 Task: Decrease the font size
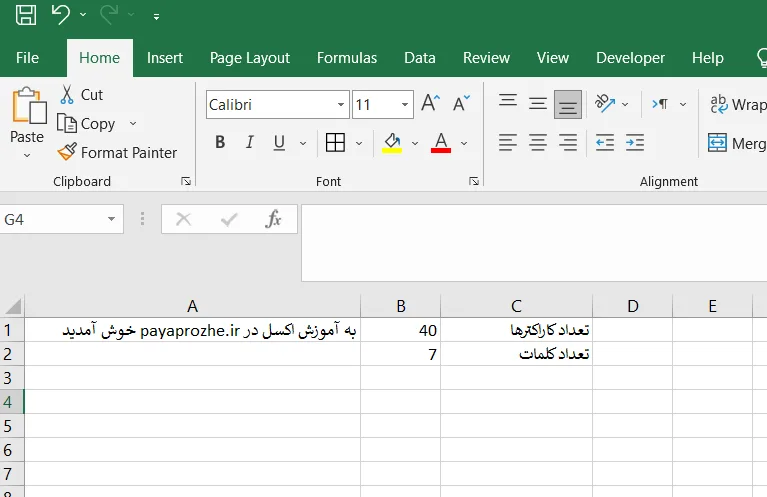pos(461,104)
